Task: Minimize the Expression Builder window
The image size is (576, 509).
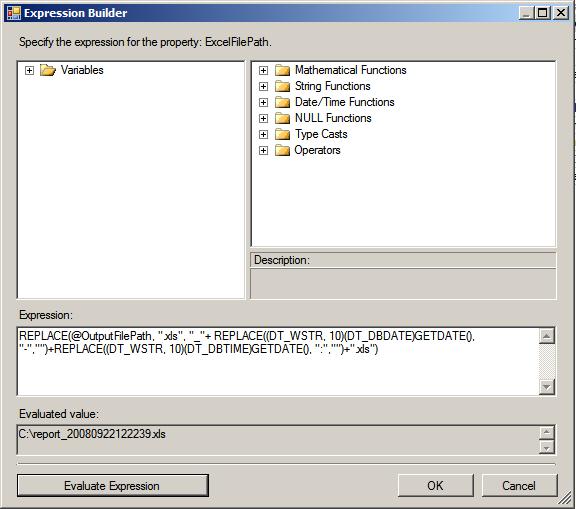Action: pos(526,13)
